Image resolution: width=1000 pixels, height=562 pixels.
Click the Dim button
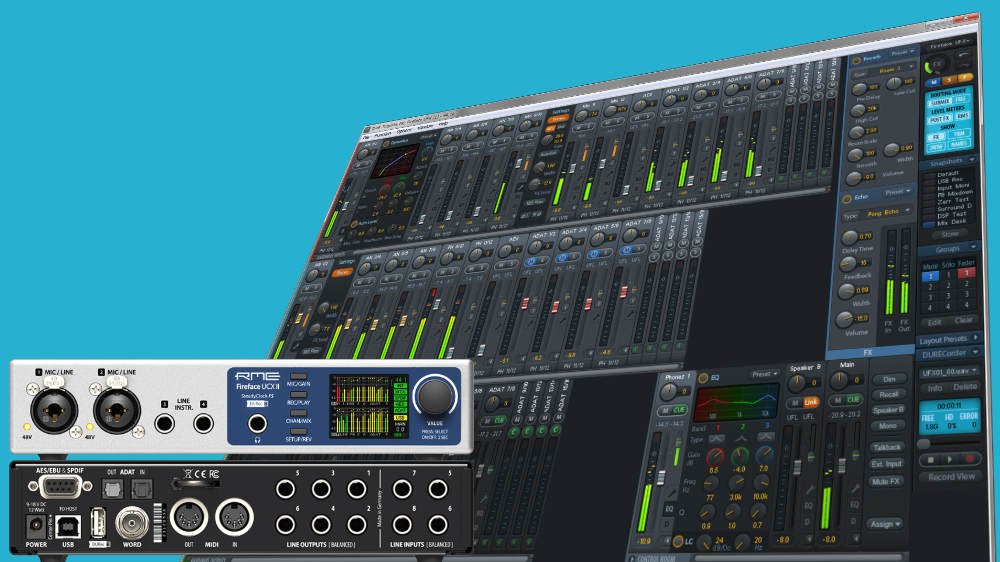click(888, 379)
